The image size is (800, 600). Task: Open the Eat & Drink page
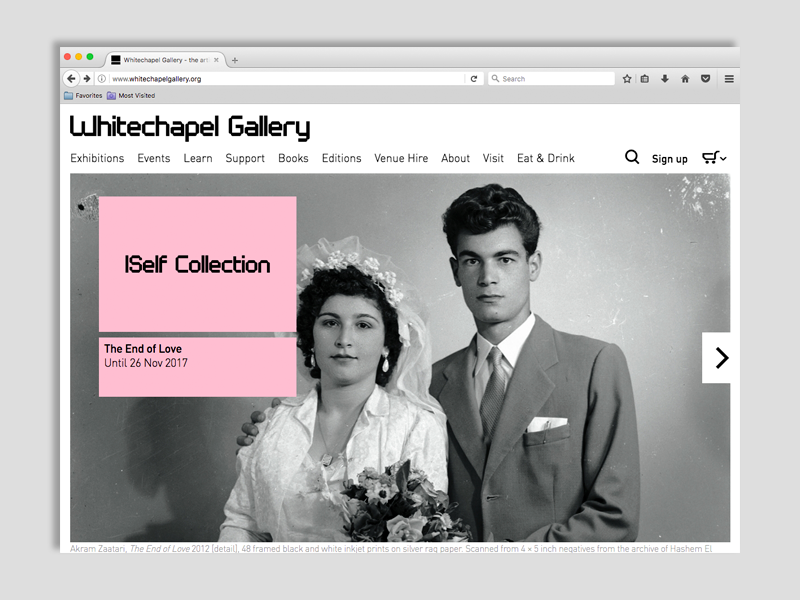coord(546,158)
